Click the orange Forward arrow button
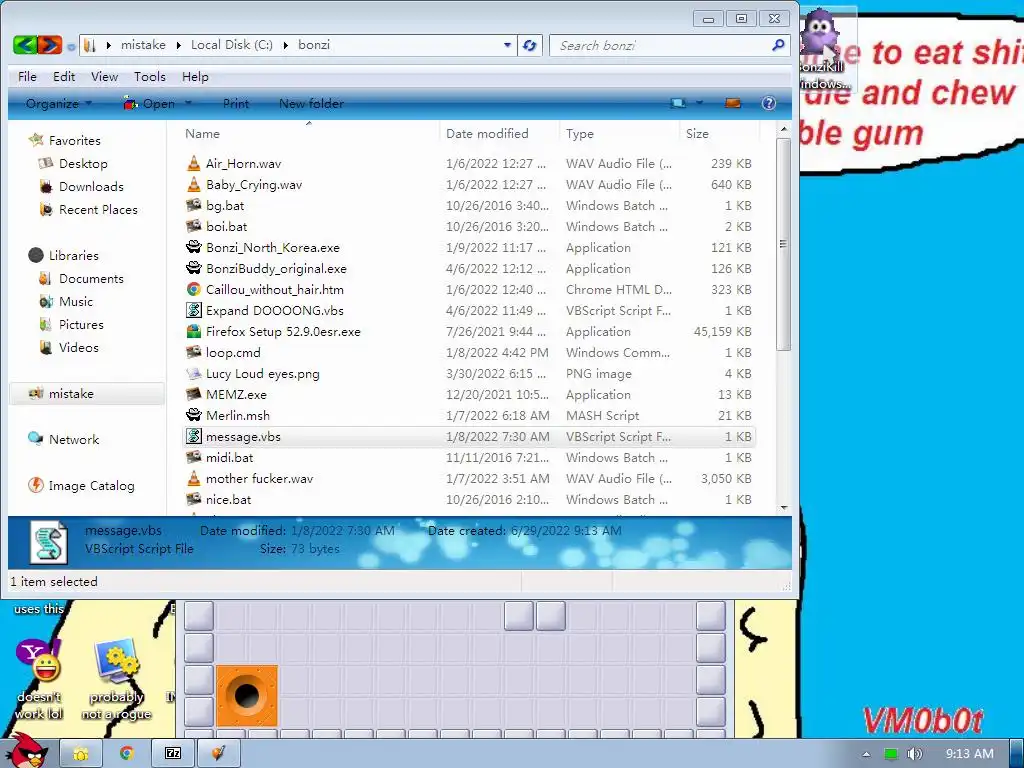The image size is (1024, 768). click(50, 44)
